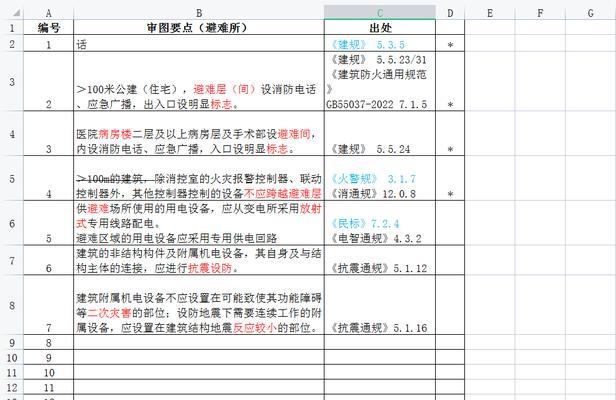Click the 审图要点（避难所） header cell
Viewport: 616px width, 400px height.
point(199,28)
